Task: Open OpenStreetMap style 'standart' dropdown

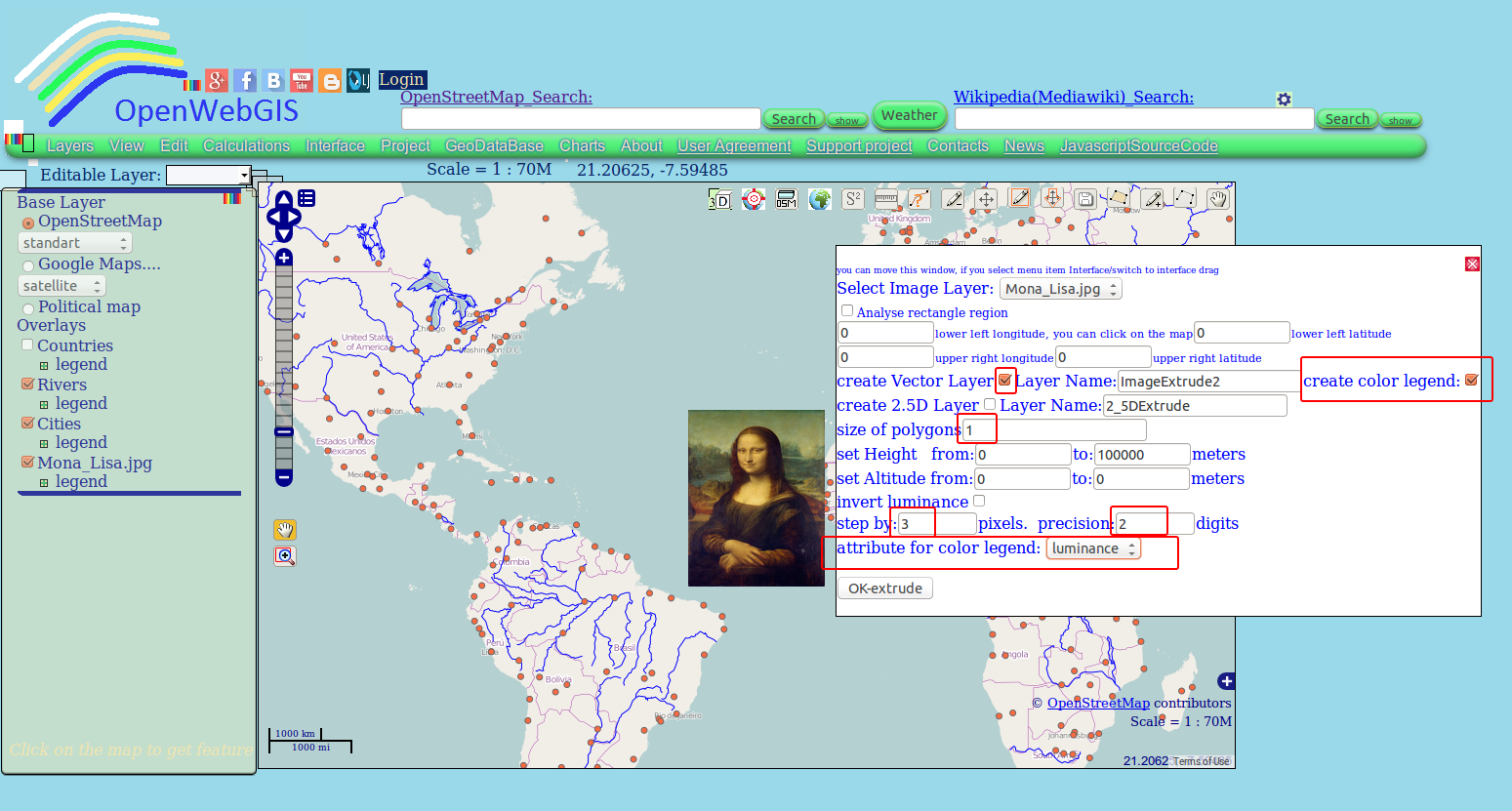Action: 75,243
